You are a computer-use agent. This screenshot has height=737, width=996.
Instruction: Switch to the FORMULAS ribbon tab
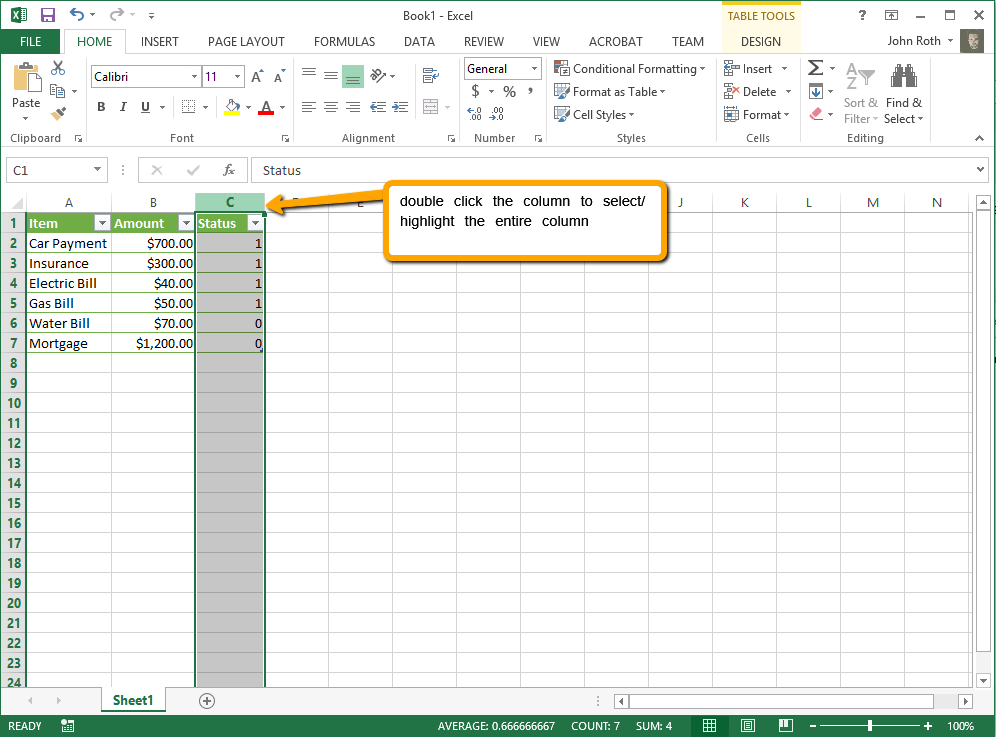(x=344, y=41)
